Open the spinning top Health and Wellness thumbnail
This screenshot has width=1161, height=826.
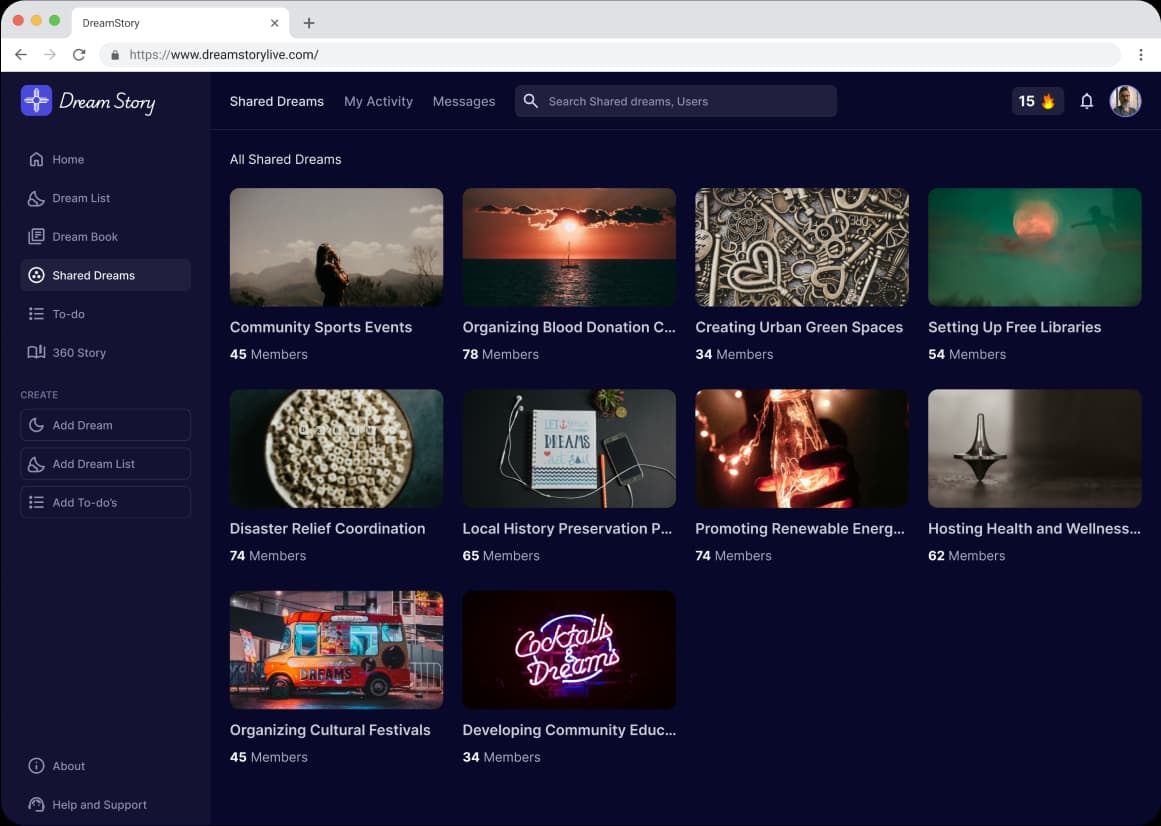click(x=1034, y=449)
